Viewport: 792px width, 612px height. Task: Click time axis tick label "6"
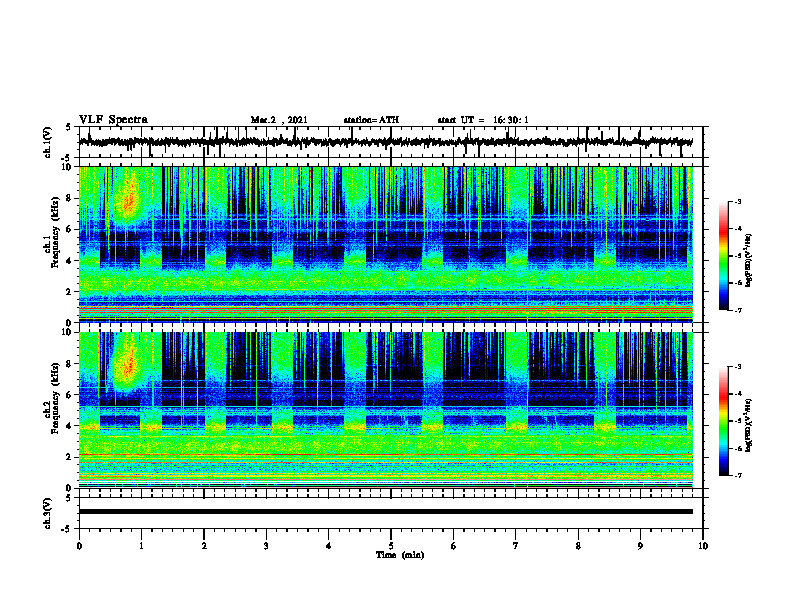[x=454, y=546]
